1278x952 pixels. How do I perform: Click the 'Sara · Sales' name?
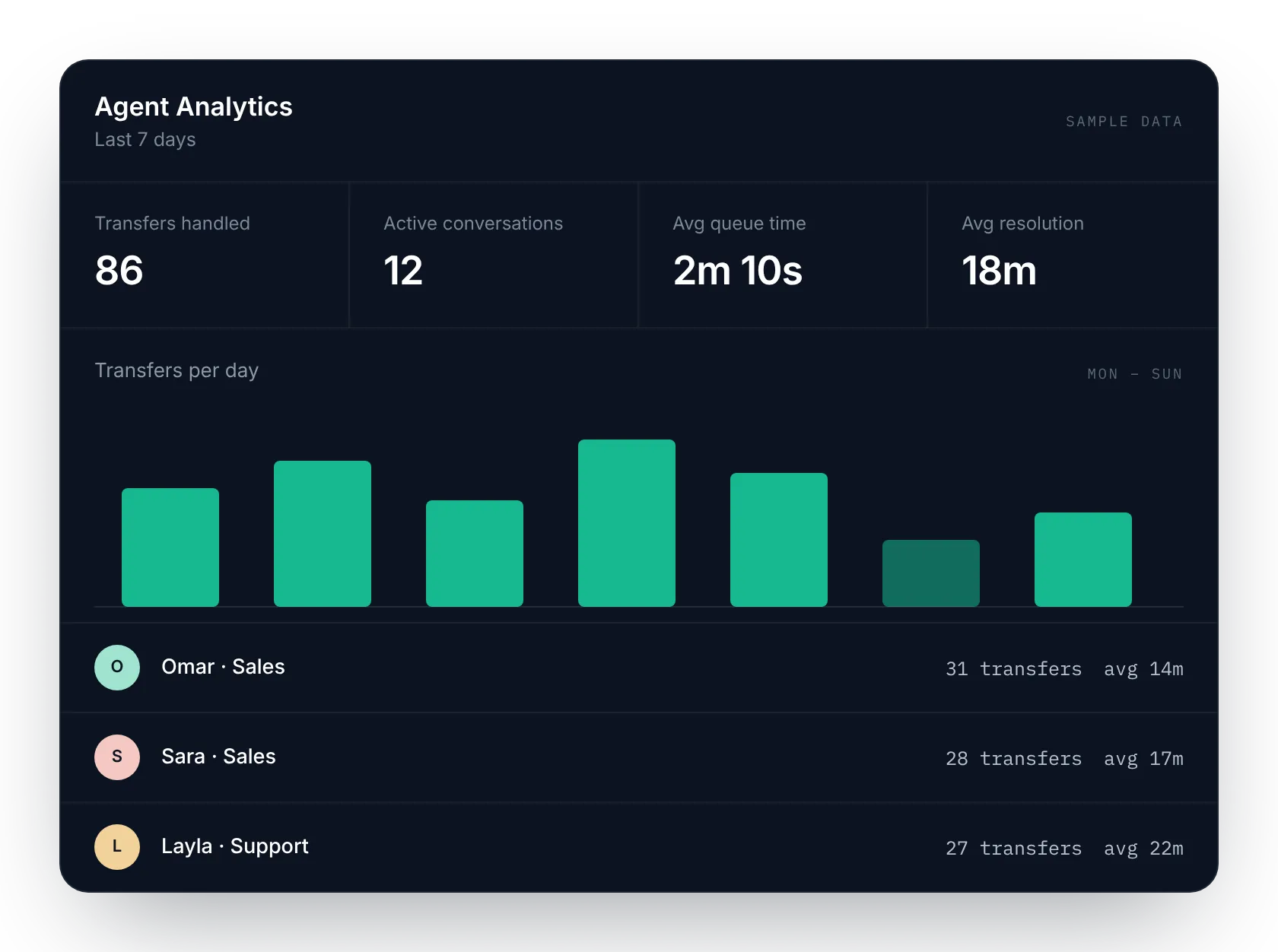[218, 757]
